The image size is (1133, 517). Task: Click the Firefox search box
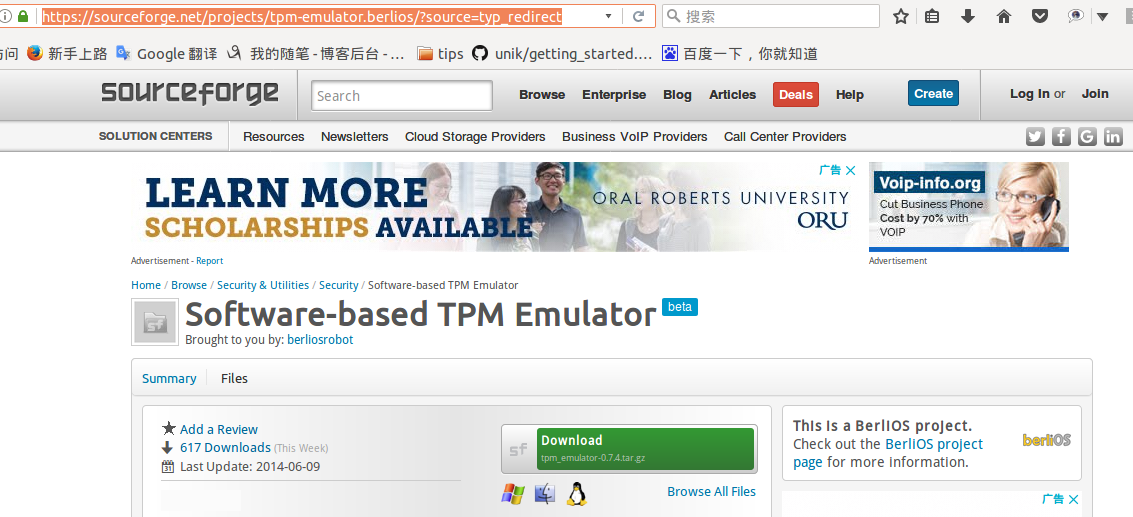(x=770, y=16)
